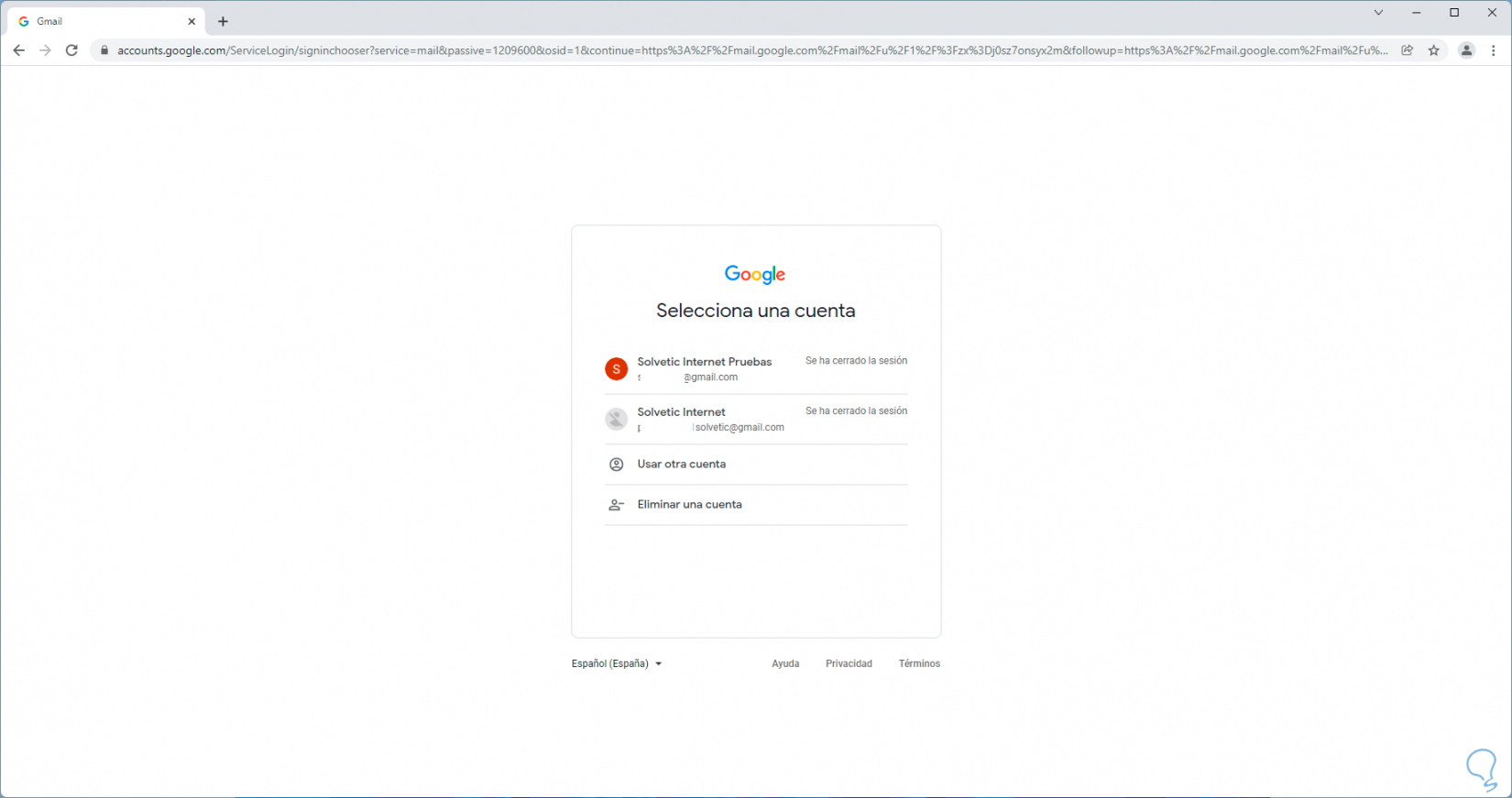Open the Ayuda link
Image resolution: width=1512 pixels, height=798 pixels.
point(785,663)
